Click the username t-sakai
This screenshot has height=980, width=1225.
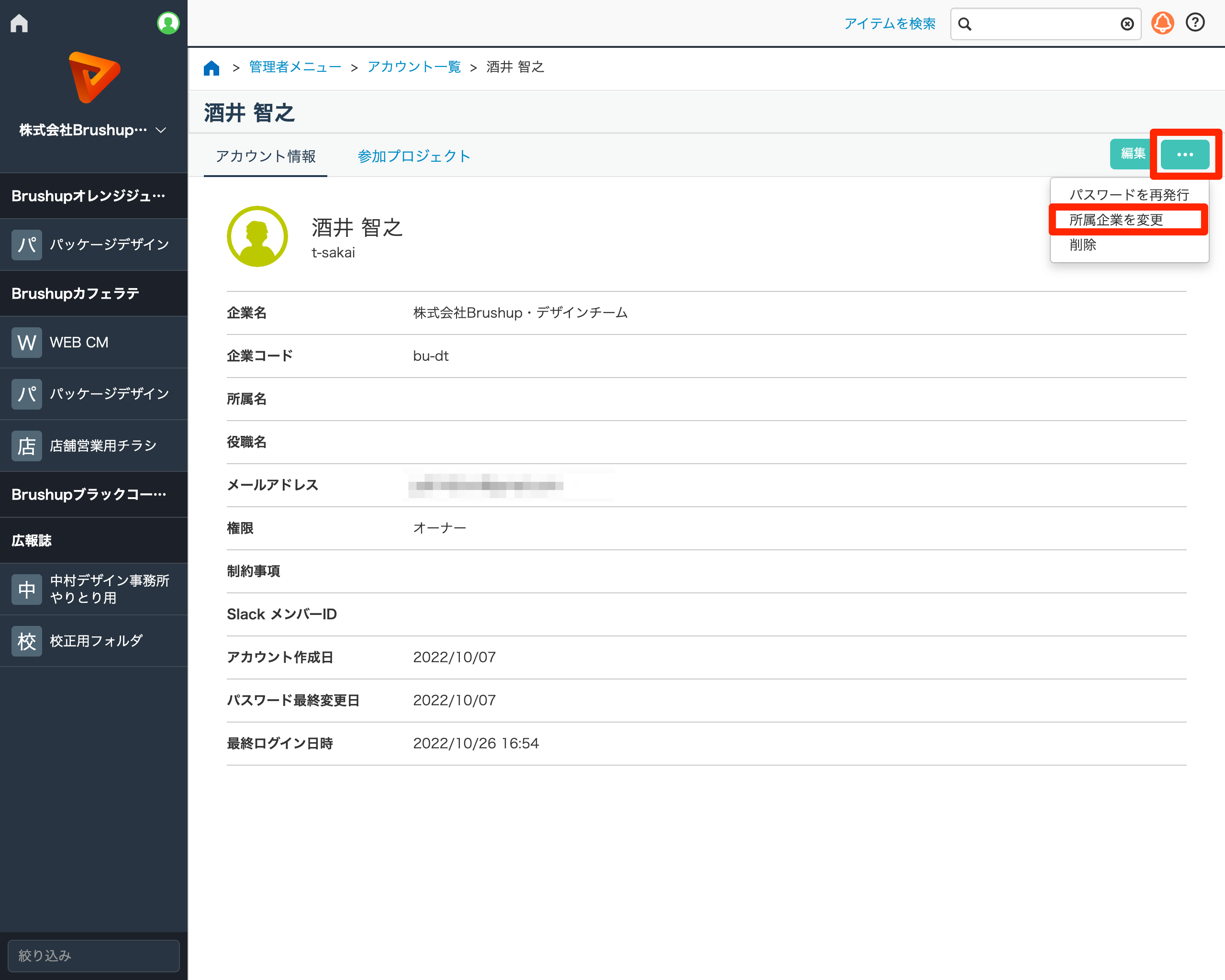333,253
